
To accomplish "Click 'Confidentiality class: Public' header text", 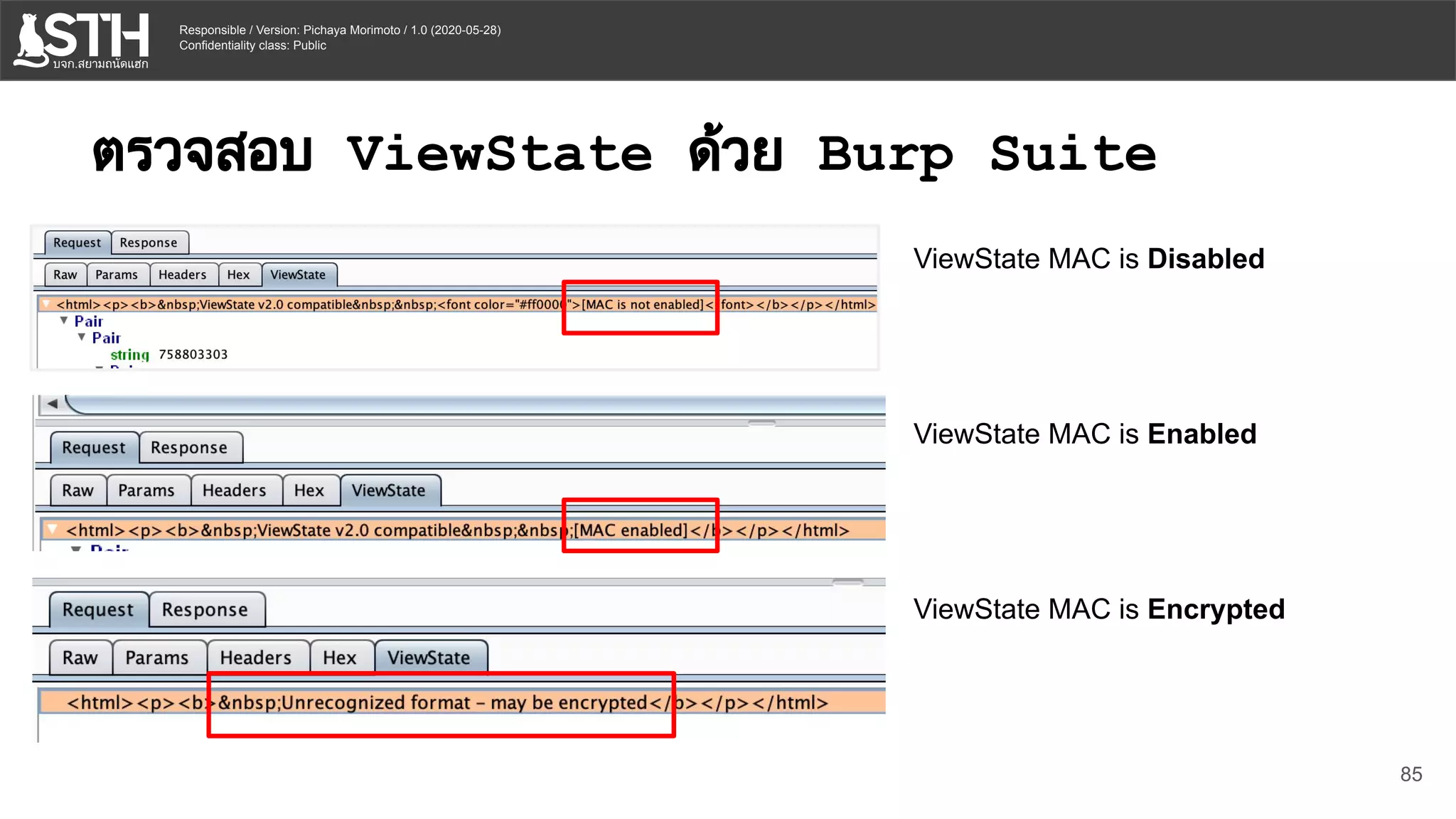I will [x=252, y=45].
